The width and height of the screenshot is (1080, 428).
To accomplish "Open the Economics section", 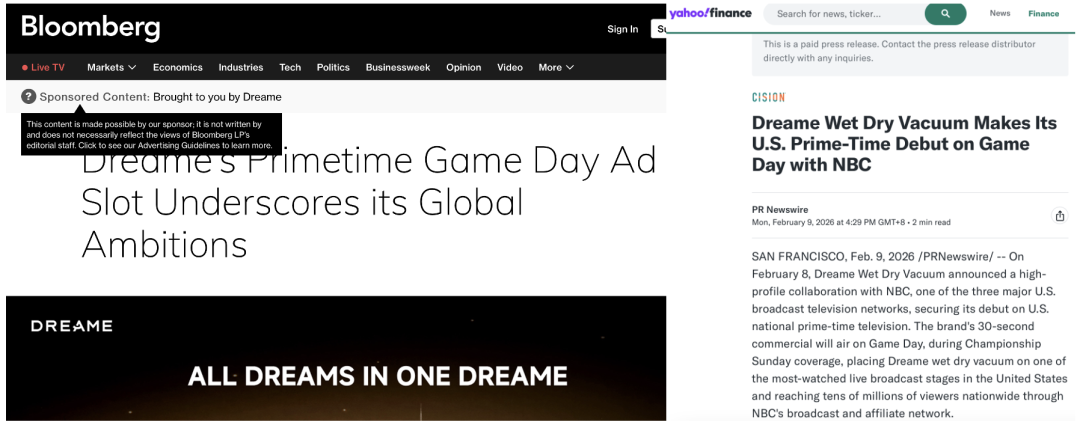I will click(x=178, y=67).
